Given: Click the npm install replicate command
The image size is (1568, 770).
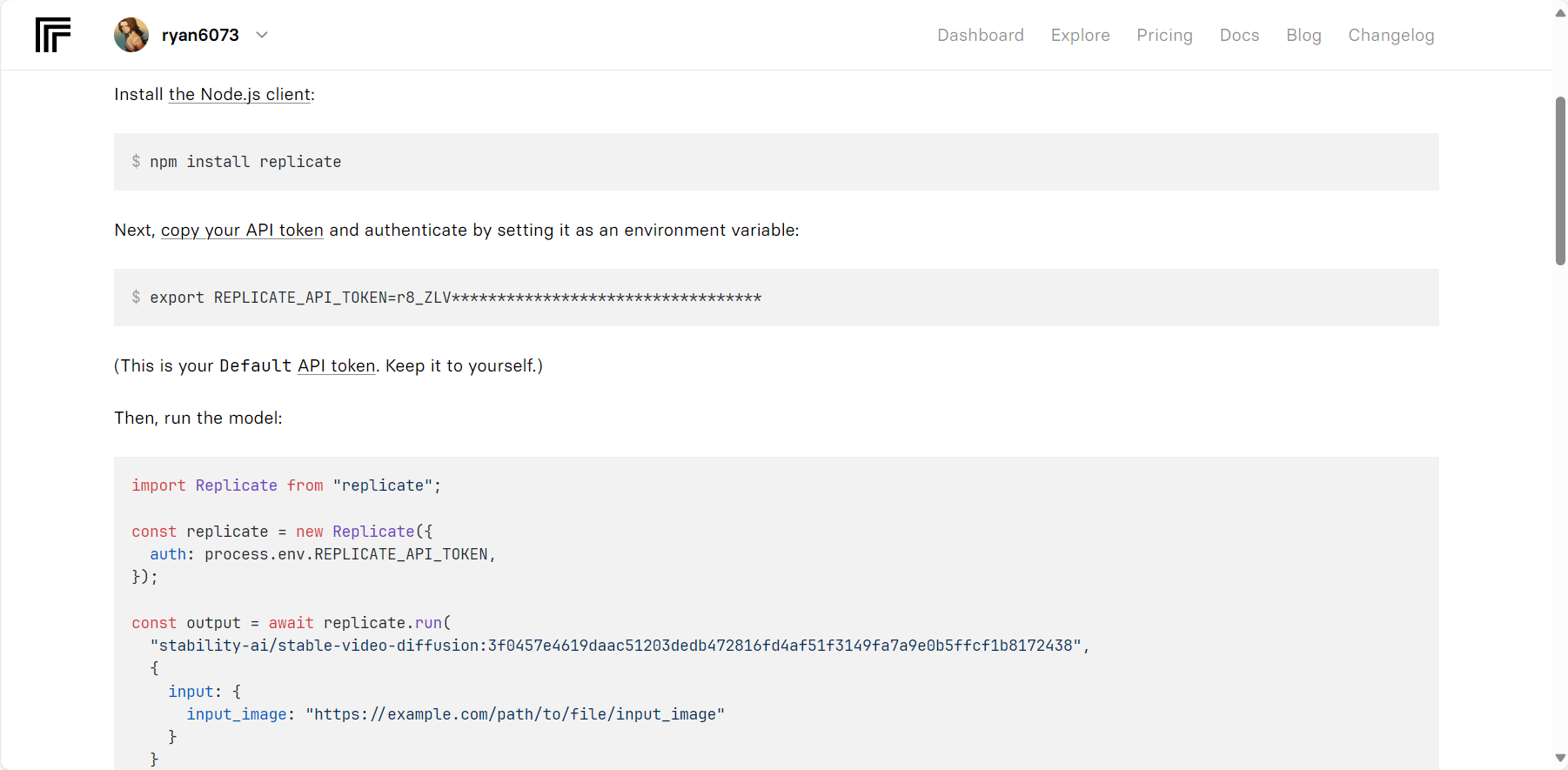Looking at the screenshot, I should click(245, 162).
